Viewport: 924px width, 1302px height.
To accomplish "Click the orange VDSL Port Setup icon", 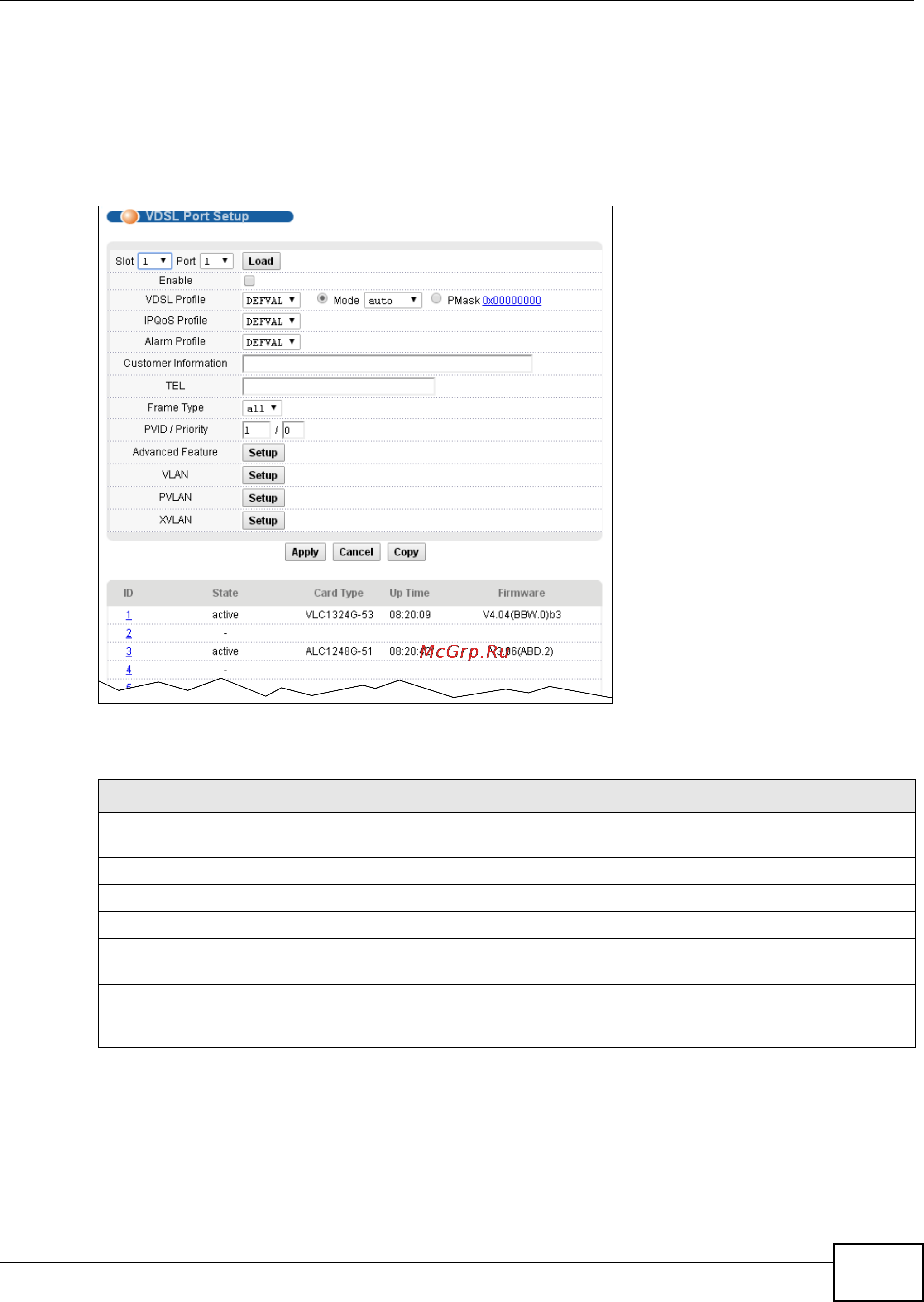I will click(130, 216).
